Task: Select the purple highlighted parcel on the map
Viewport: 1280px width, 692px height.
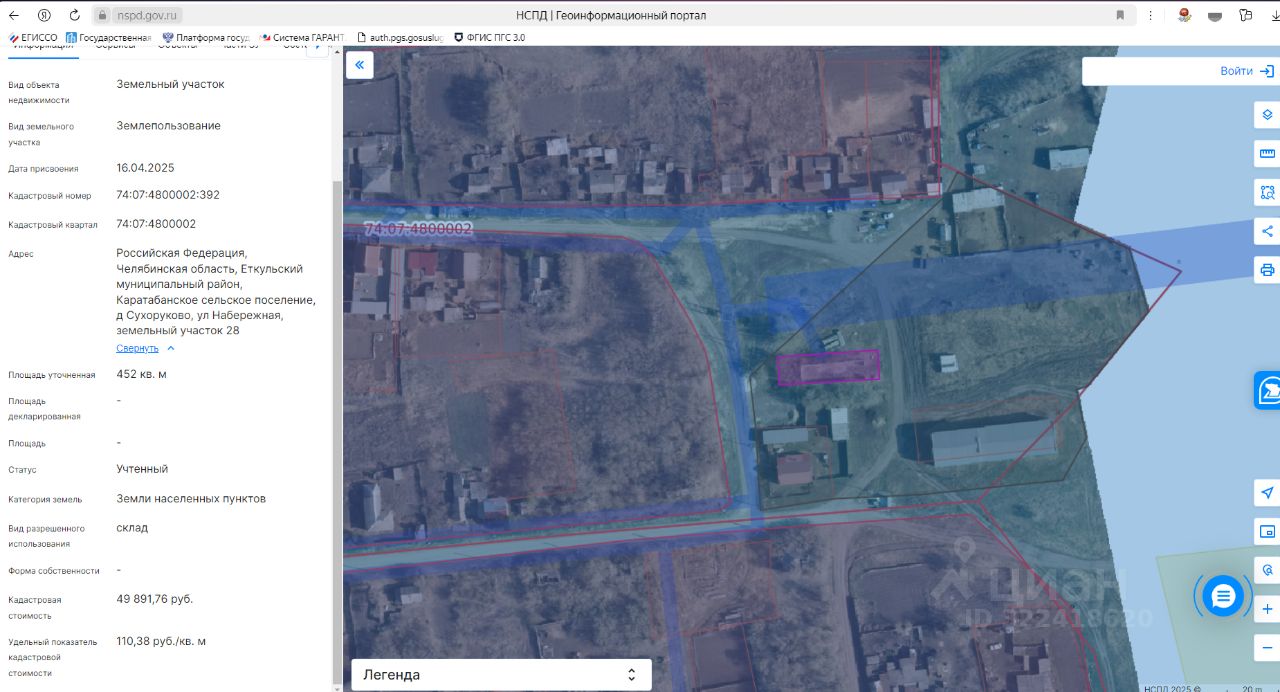Action: [x=828, y=367]
